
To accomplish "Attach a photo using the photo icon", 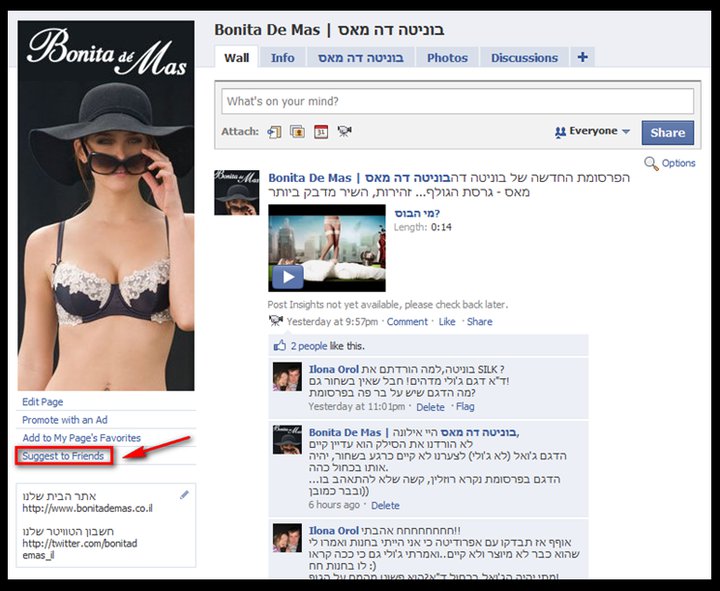I will [297, 132].
